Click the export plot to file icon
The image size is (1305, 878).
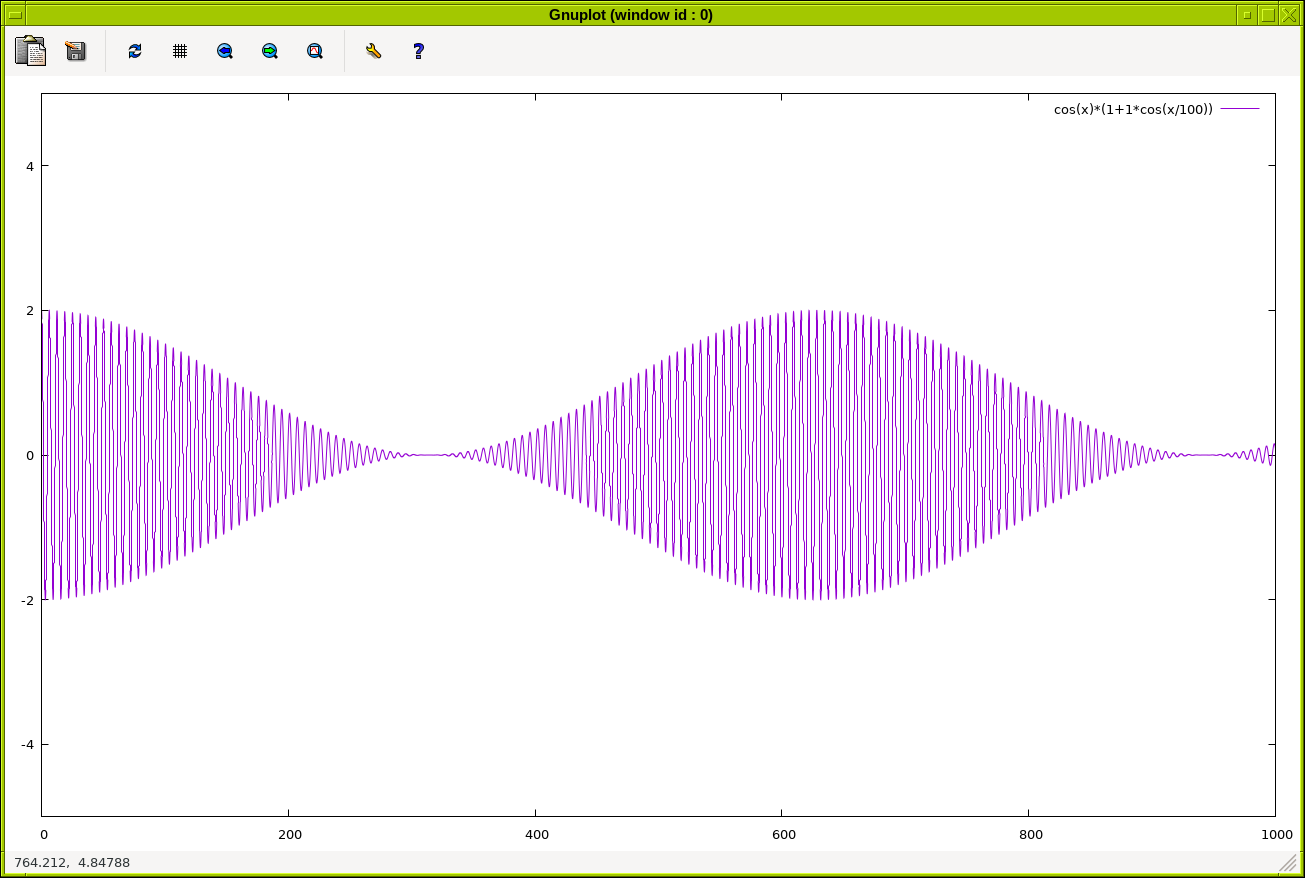(76, 51)
